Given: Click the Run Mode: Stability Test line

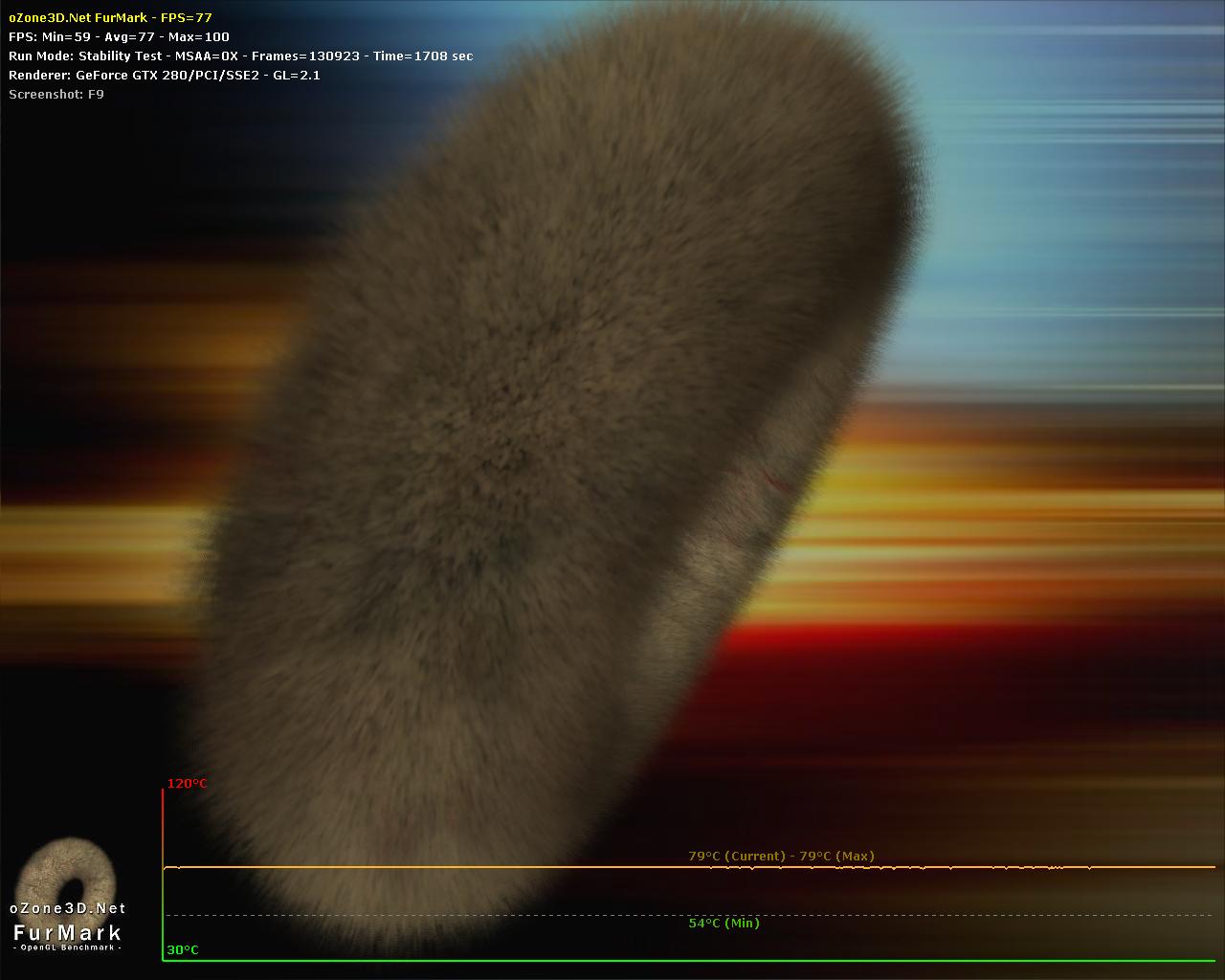Looking at the screenshot, I should (x=240, y=56).
